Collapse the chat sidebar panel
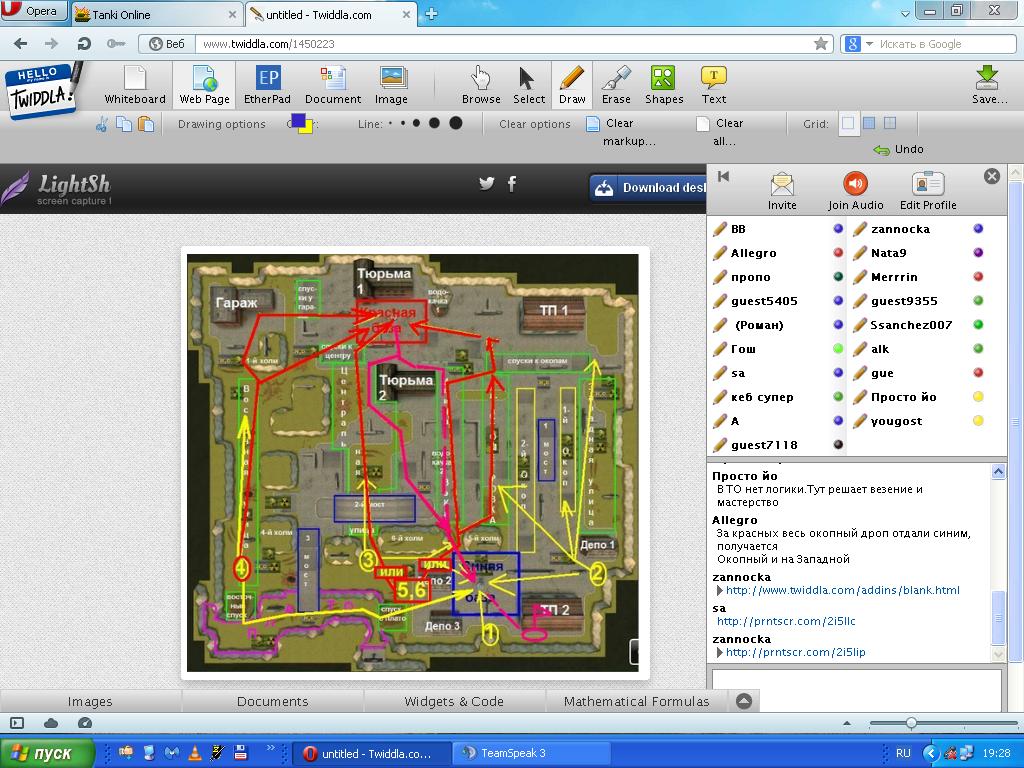Screen dimensions: 1024x768 724,176
